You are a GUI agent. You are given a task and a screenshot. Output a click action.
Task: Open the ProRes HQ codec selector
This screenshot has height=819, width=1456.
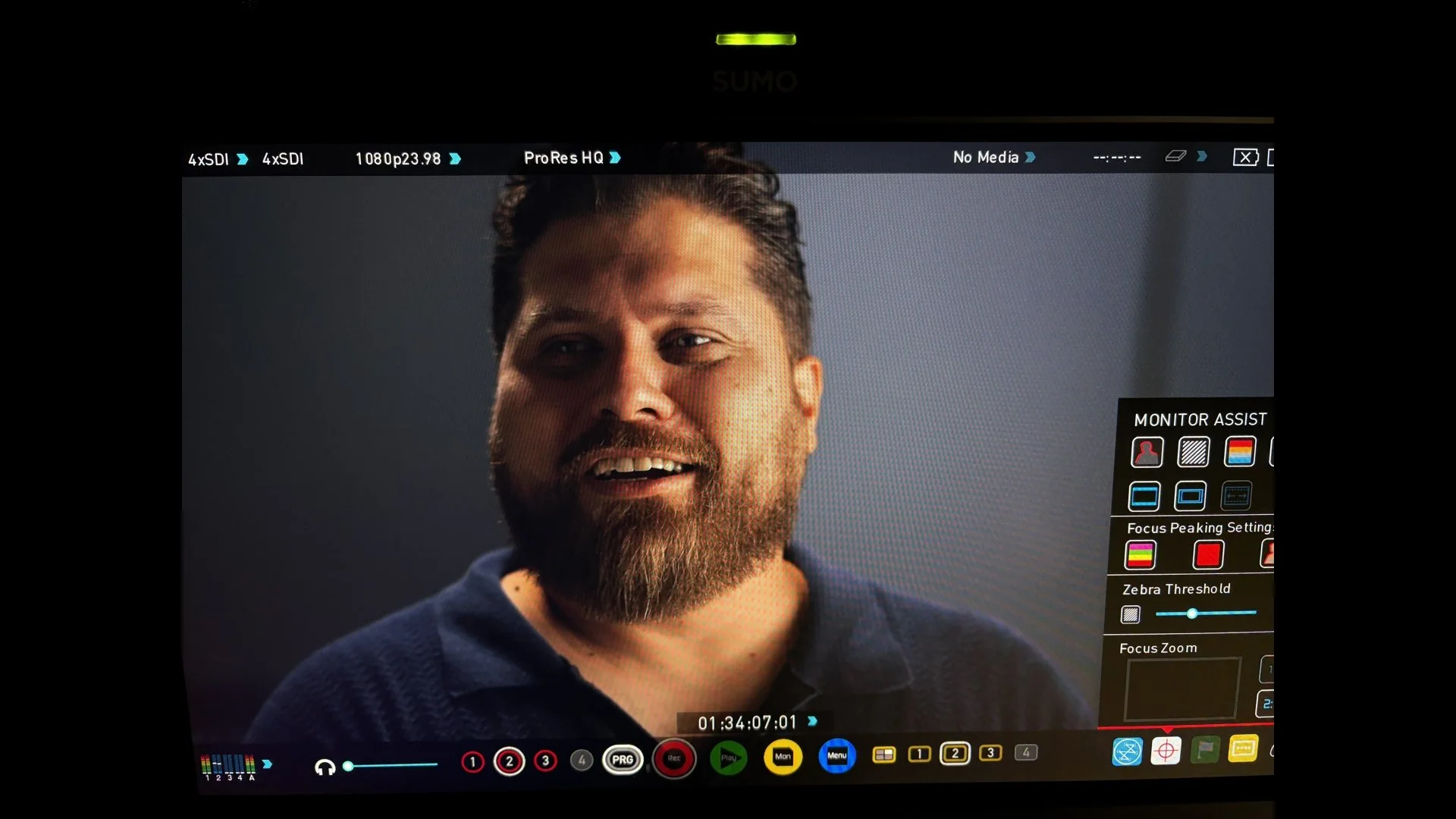click(x=573, y=158)
